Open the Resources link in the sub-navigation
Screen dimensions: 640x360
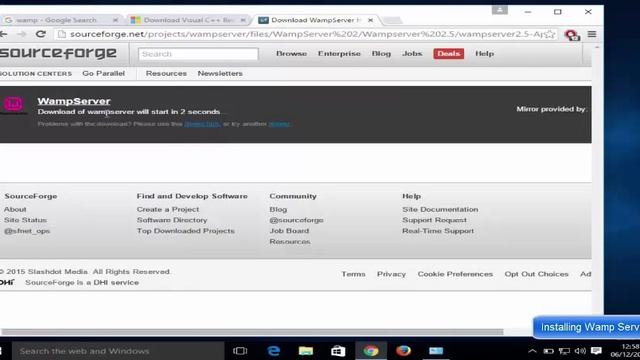pos(166,73)
